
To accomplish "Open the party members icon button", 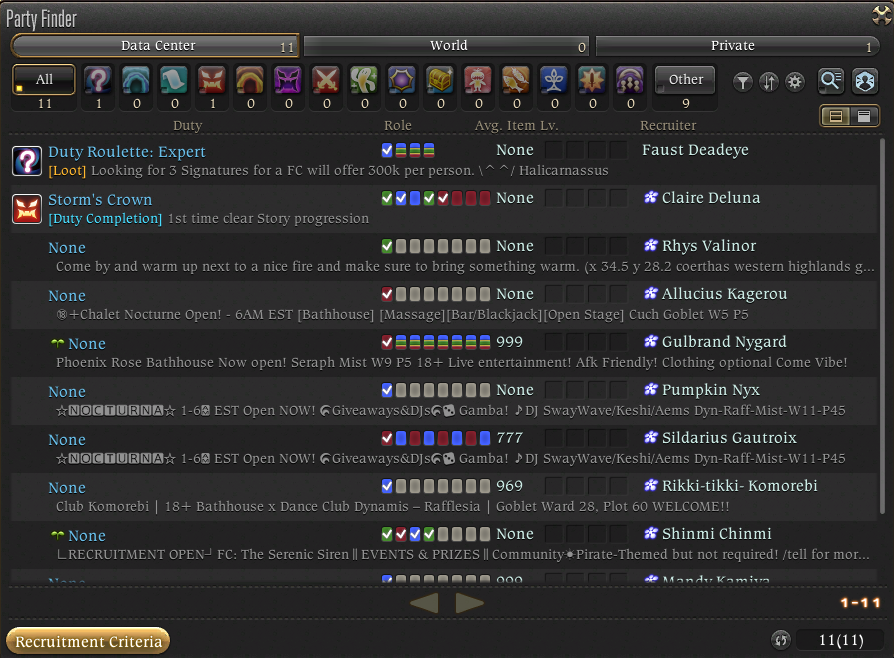I will point(865,81).
